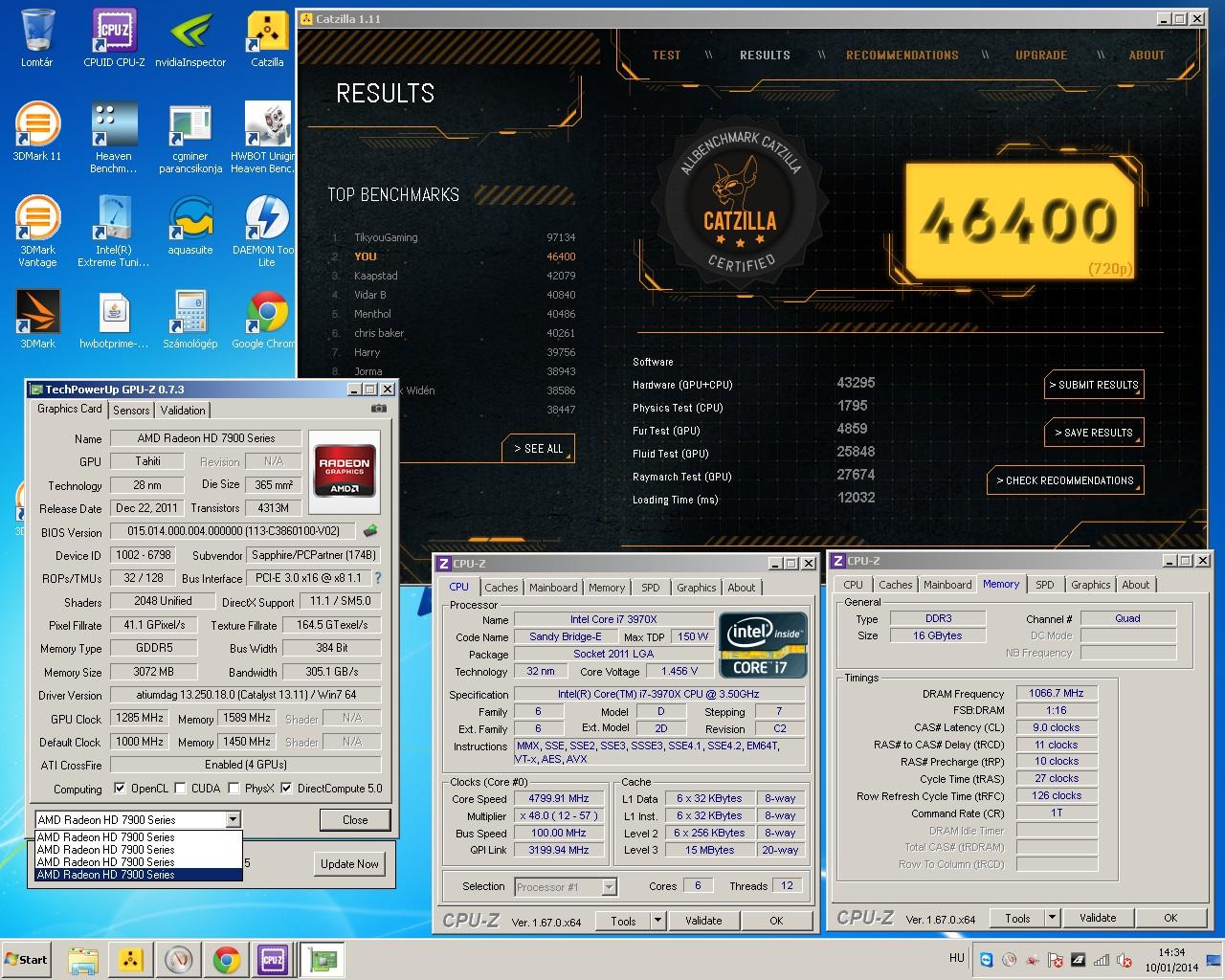The width and height of the screenshot is (1225, 980).
Task: Click GPU-Z BIOS save chip icon
Action: coord(370,530)
